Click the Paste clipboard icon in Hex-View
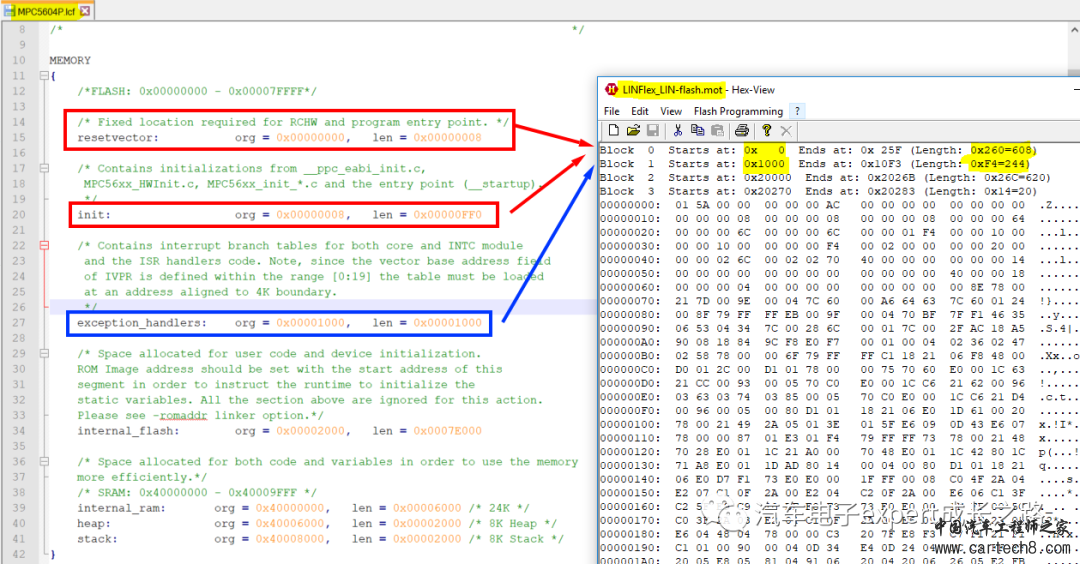The height and width of the screenshot is (564, 1080). tap(717, 130)
